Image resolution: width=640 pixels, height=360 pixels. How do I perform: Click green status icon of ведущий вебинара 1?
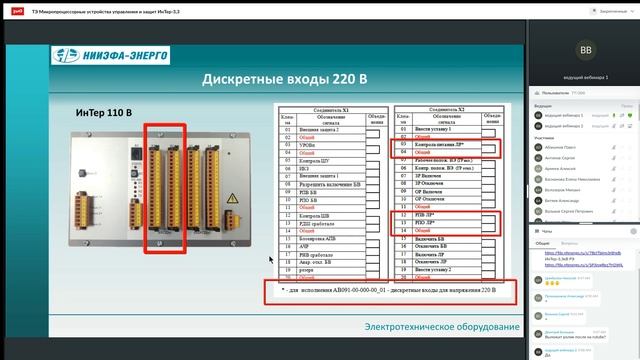point(630,116)
